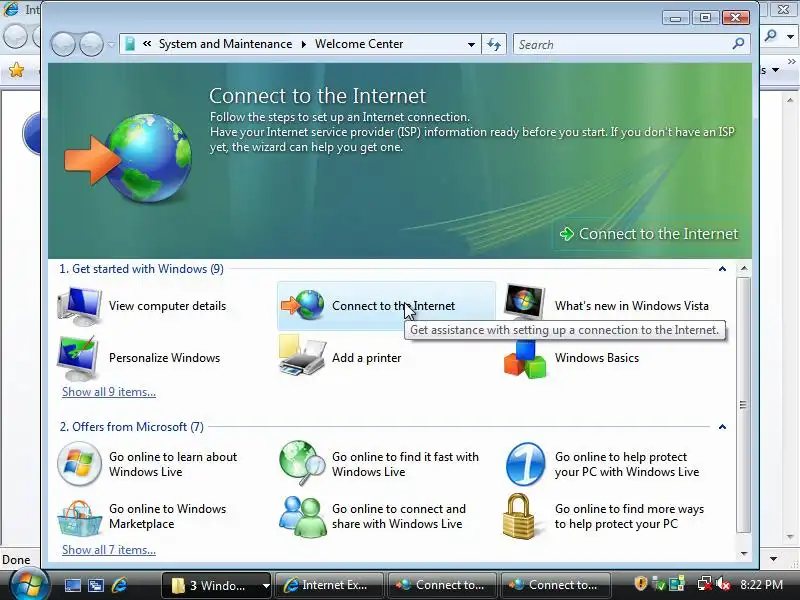Click the search magnifier icon
Image resolution: width=800 pixels, height=600 pixels.
point(738,44)
